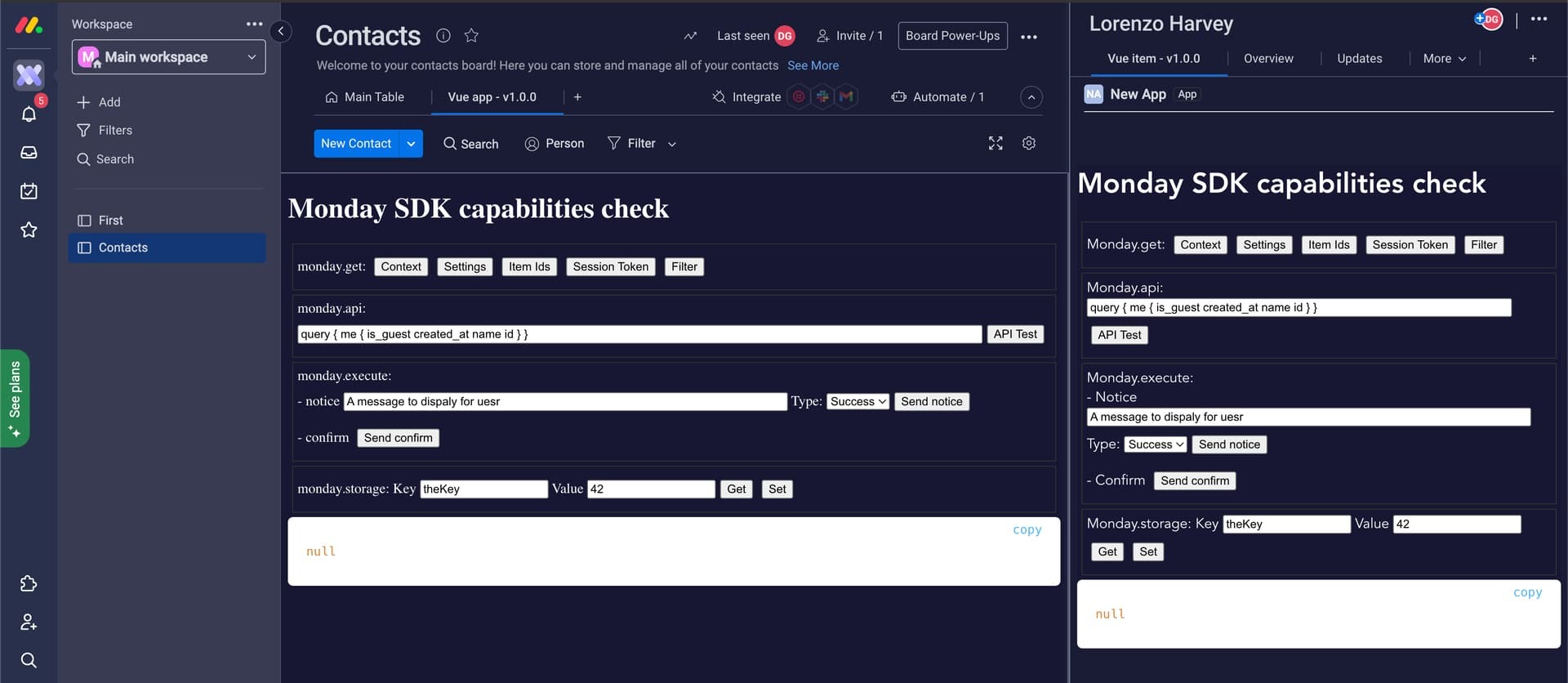
Task: Open the Main workspace dropdown
Action: point(168,57)
